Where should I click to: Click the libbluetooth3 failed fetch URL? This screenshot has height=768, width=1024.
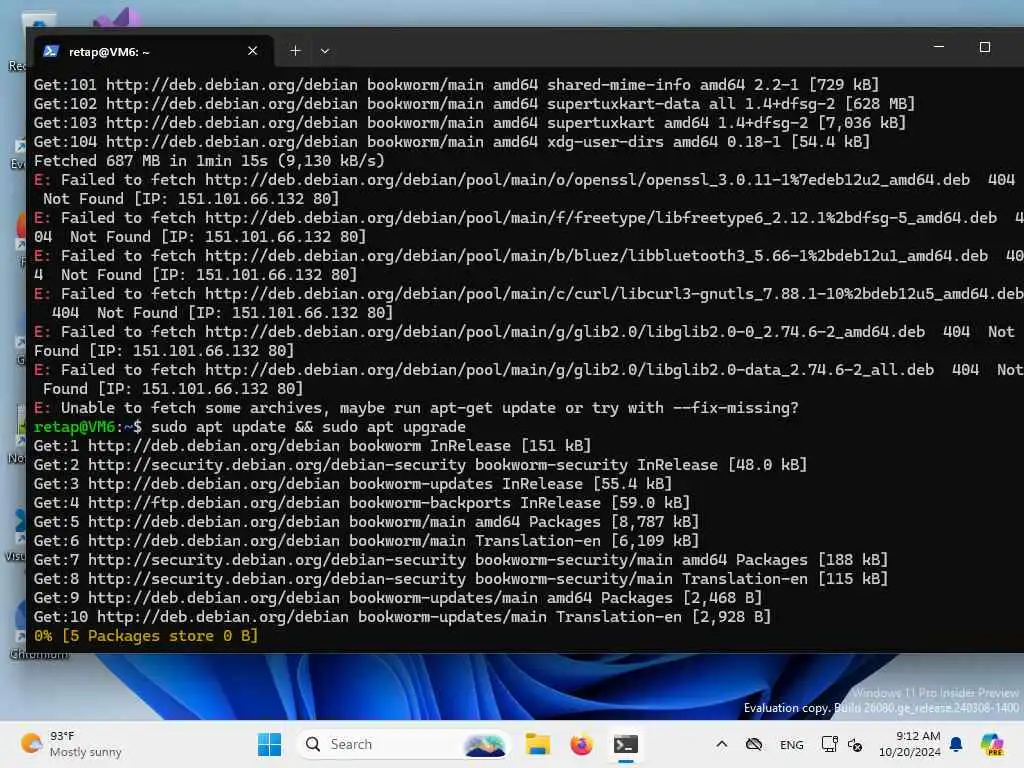596,256
